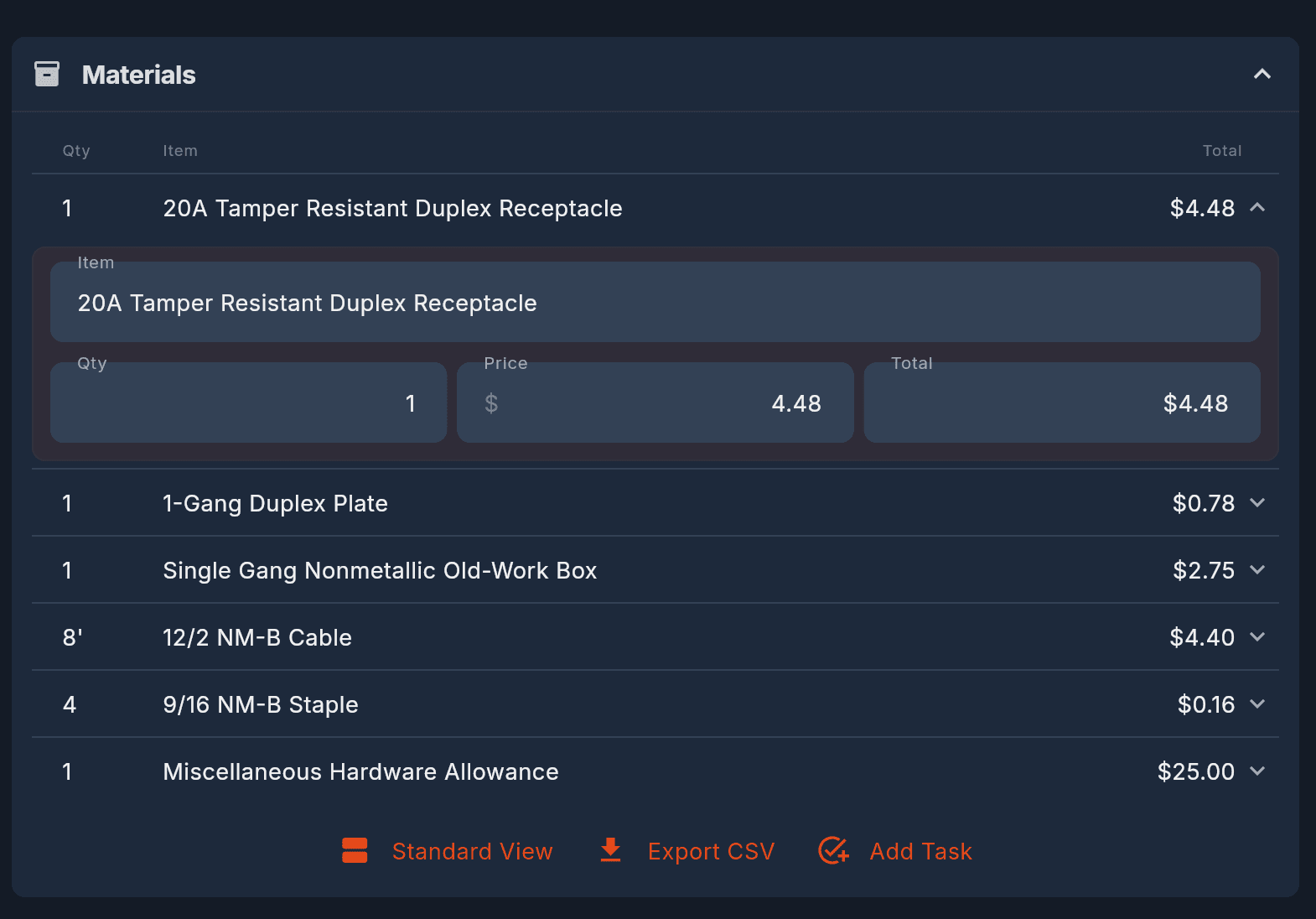The image size is (1316, 919).
Task: Collapse the 20A Tamper Resistant Receptacle row
Action: tap(1257, 207)
